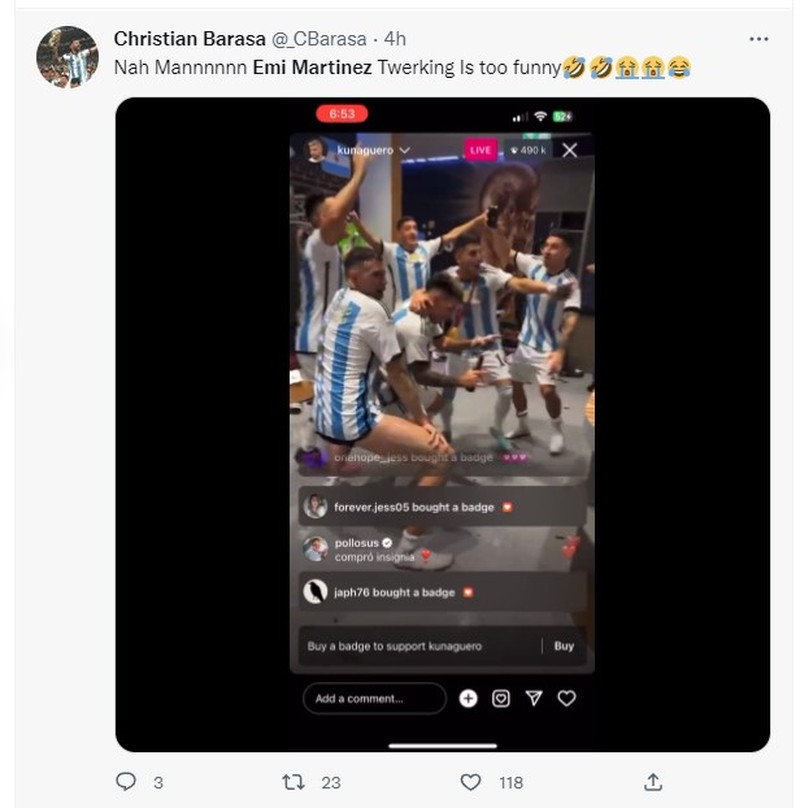Retweet using the retweet arrows icon
Image resolution: width=800 pixels, height=808 pixels.
coord(293,782)
